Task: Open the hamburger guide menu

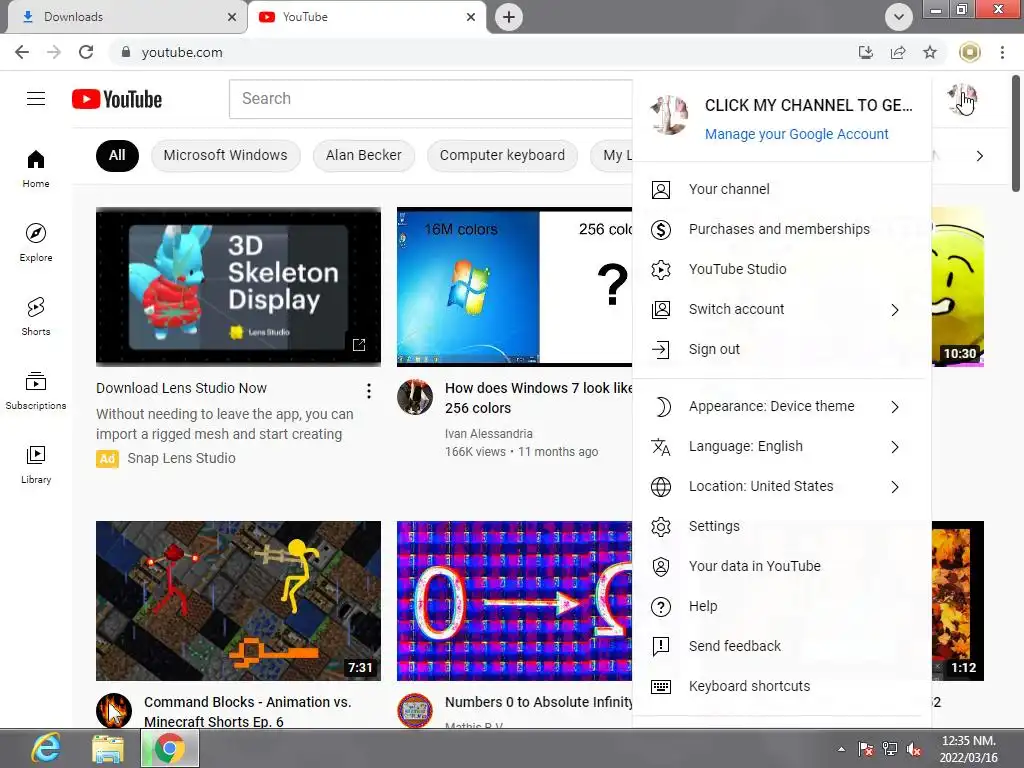Action: tap(36, 99)
